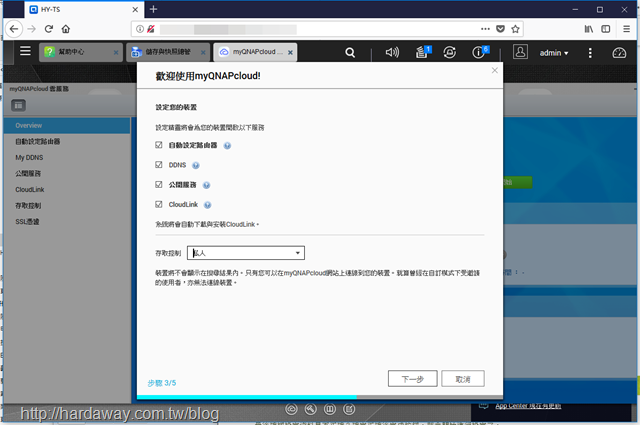Click 取消 cancel button
The image size is (640, 425).
(463, 379)
